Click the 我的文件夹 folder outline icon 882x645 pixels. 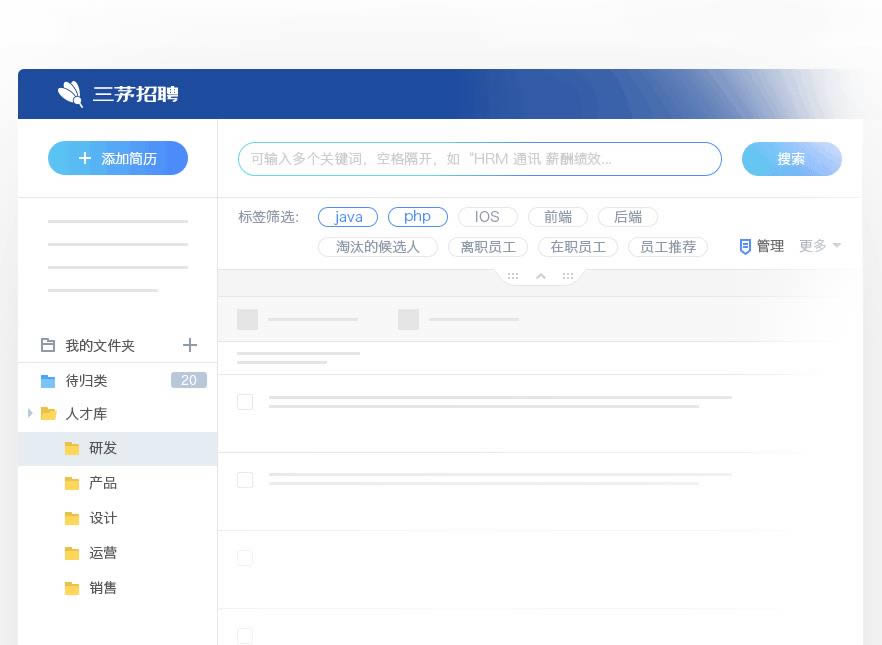[x=48, y=345]
